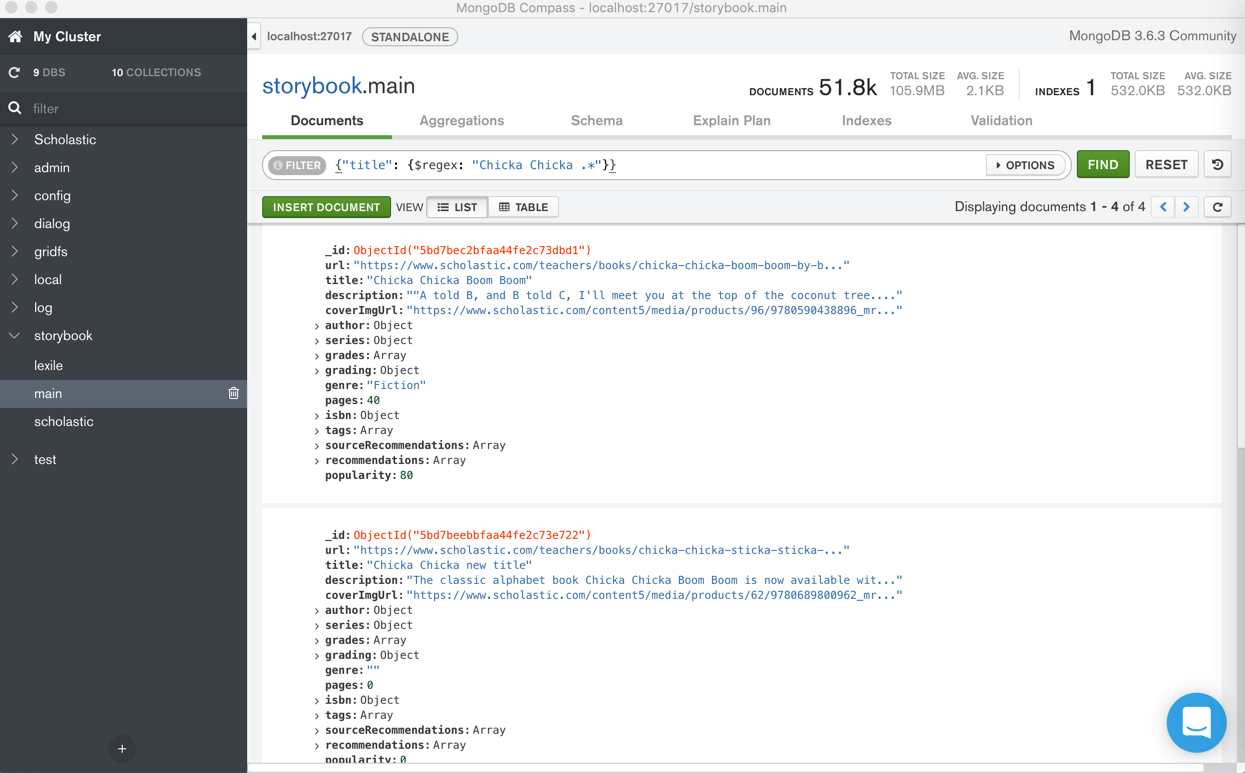The width and height of the screenshot is (1245, 773).
Task: Open the Indexes tab
Action: 867,121
